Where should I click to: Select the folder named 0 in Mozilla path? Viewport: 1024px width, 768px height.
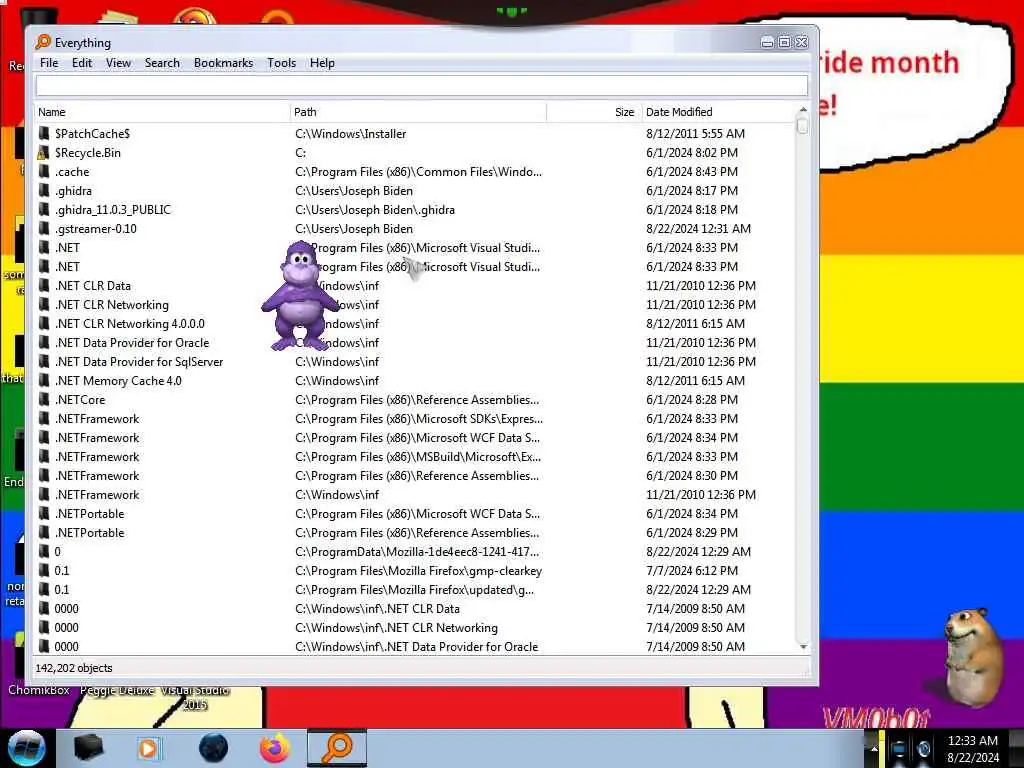tap(57, 552)
